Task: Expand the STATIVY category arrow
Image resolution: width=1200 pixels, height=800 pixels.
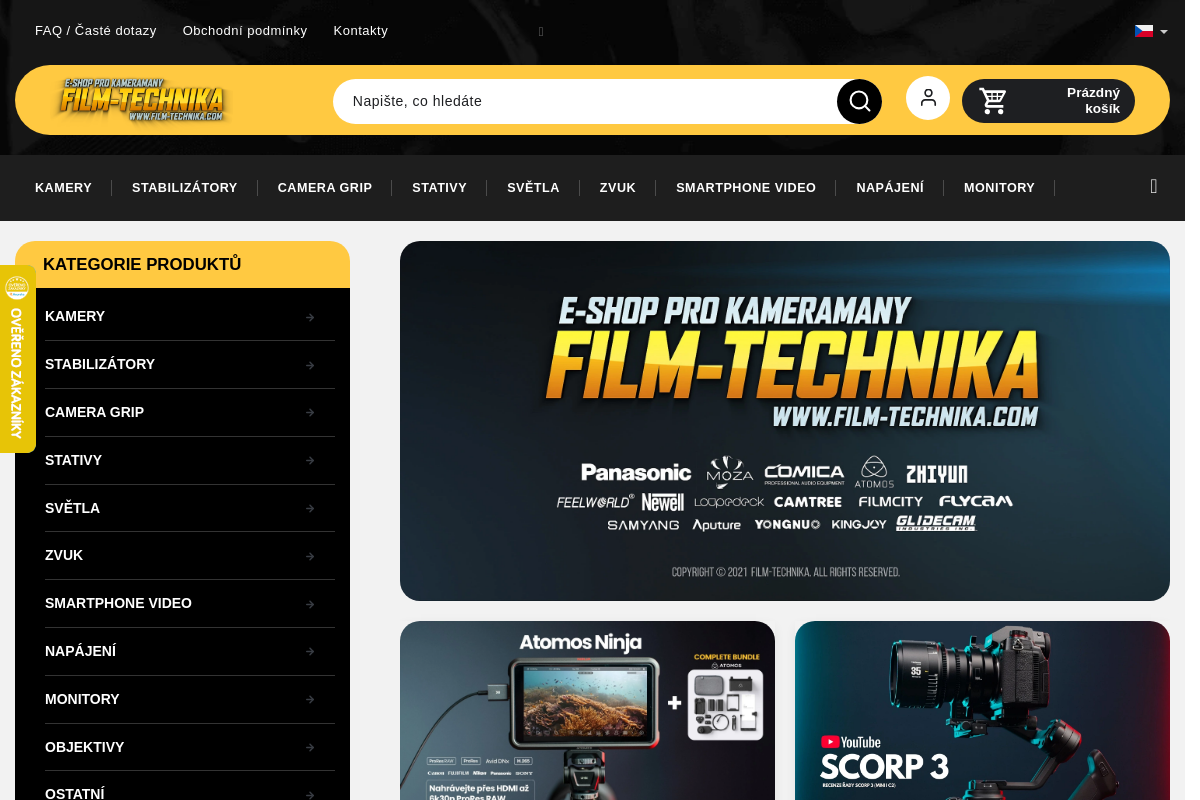Action: coord(310,461)
